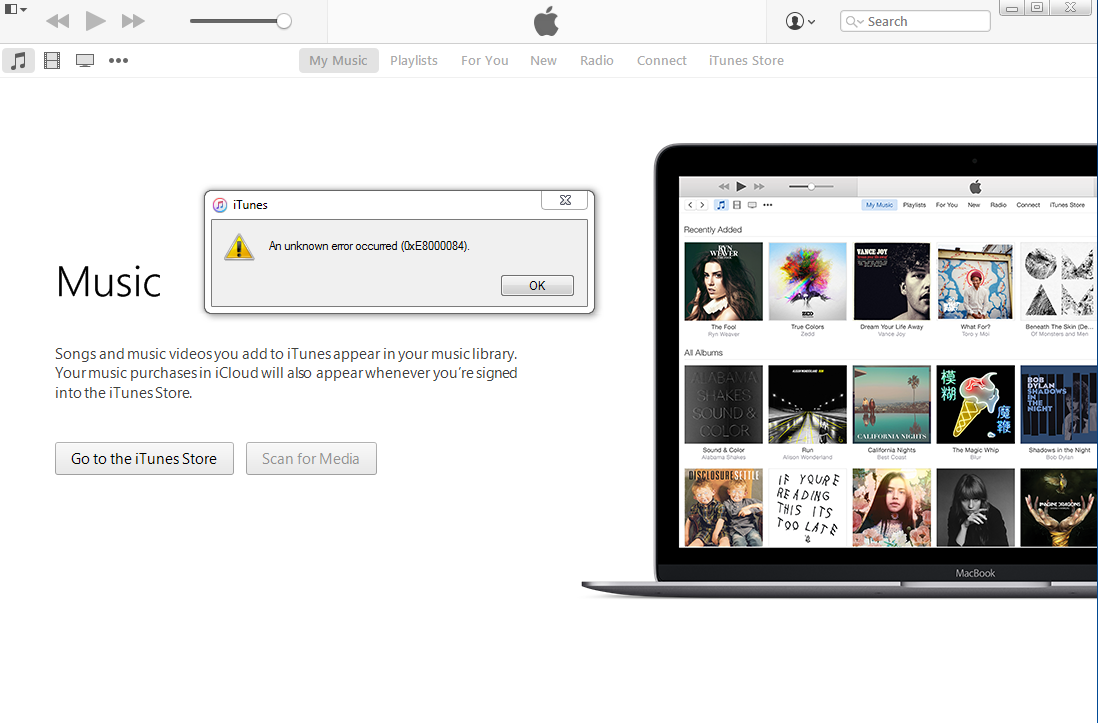The width and height of the screenshot is (1098, 723).
Task: Start playback with the Play button
Action: (x=95, y=21)
